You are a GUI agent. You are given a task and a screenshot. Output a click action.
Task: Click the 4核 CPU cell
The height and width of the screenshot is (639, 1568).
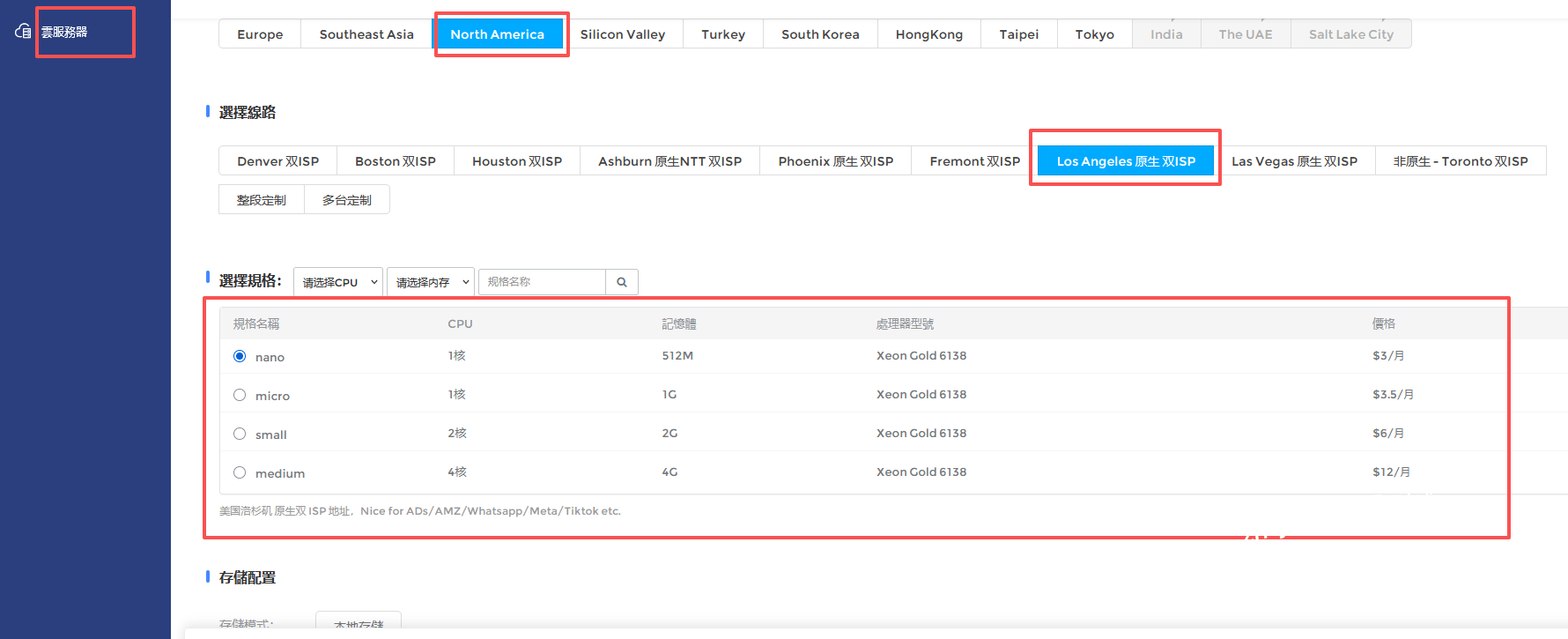[457, 472]
